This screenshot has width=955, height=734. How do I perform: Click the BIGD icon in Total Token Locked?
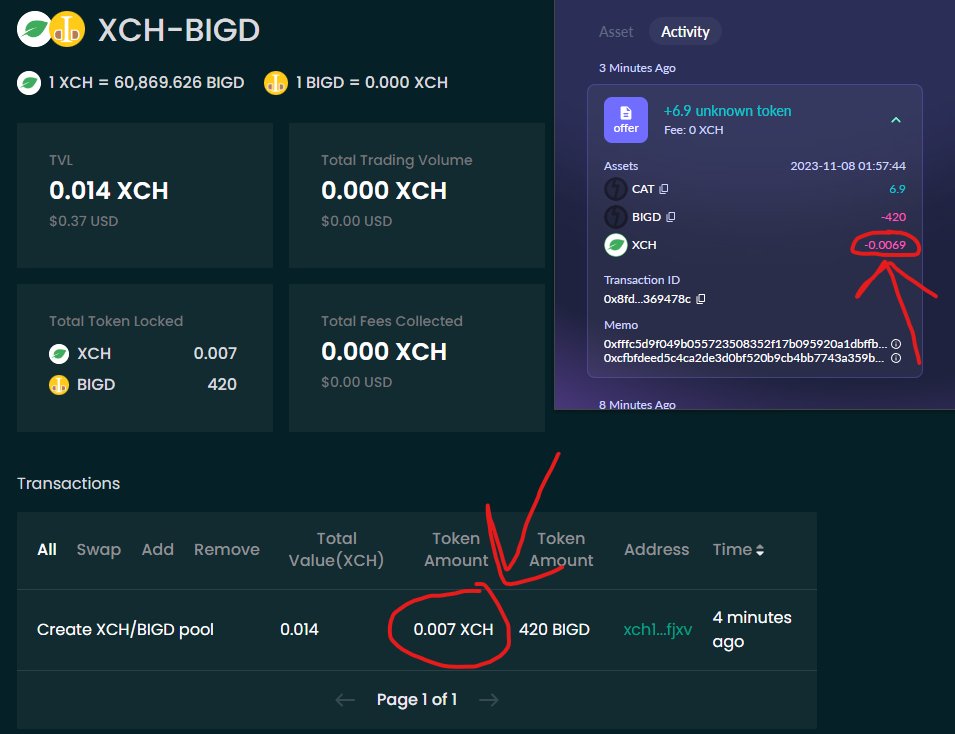click(59, 384)
